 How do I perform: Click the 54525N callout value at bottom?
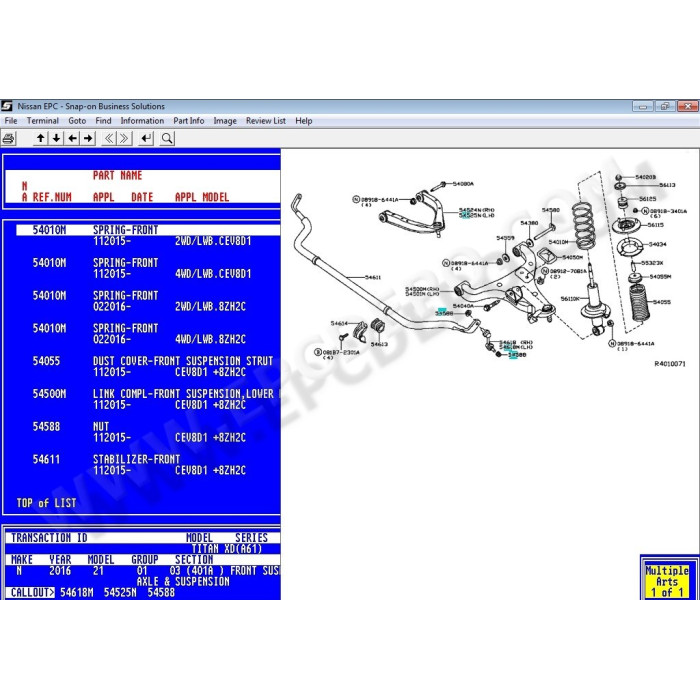pyautogui.click(x=120, y=592)
